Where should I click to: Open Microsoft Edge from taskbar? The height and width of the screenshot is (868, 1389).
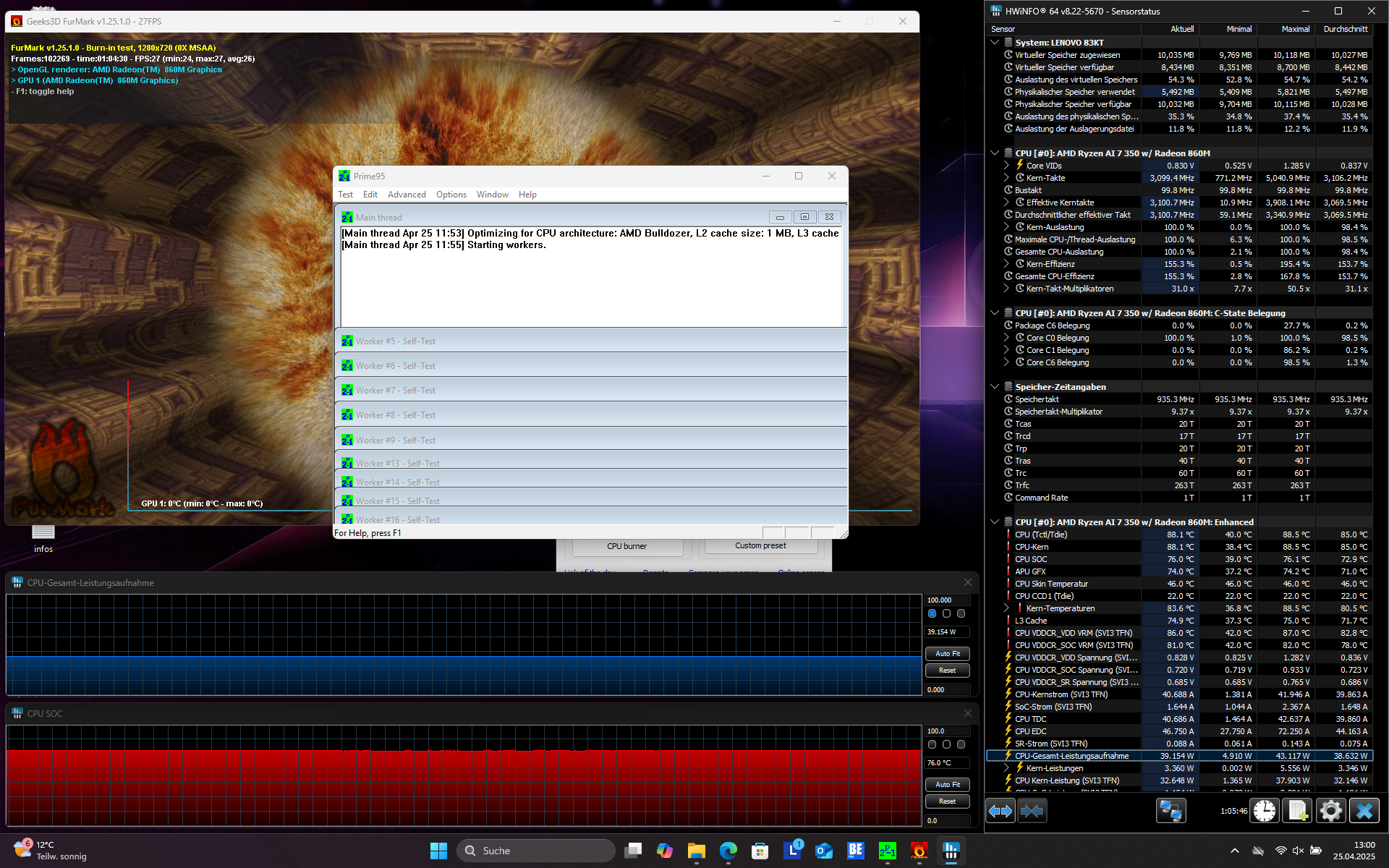tap(728, 851)
